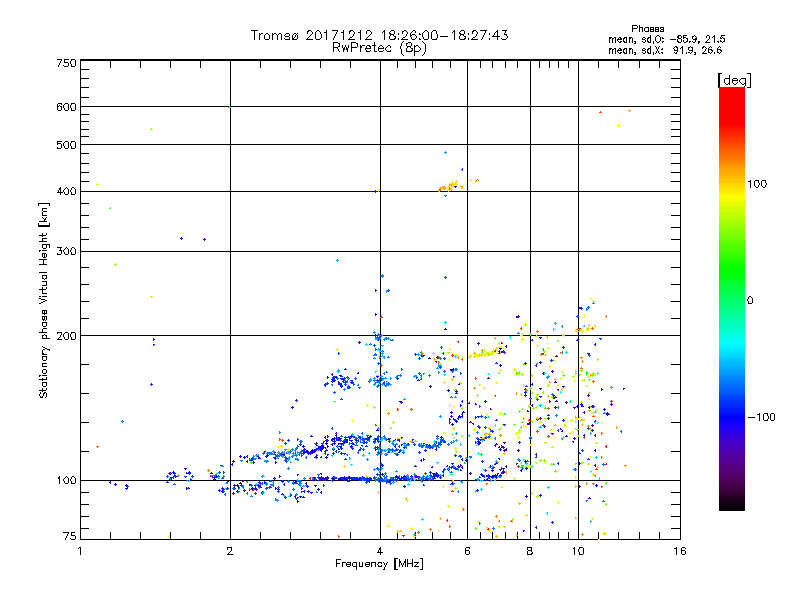
Task: Click the y-axis tick label 750
Action: pos(66,63)
